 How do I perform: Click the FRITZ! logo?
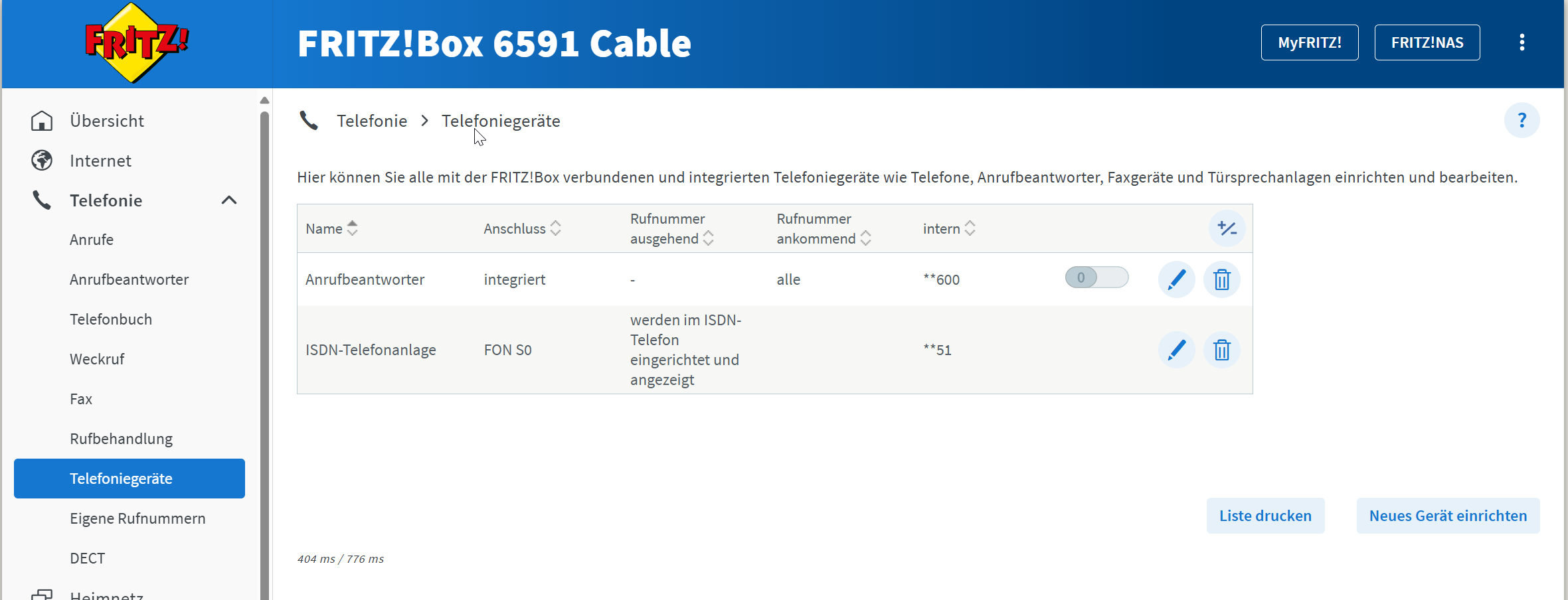click(136, 42)
